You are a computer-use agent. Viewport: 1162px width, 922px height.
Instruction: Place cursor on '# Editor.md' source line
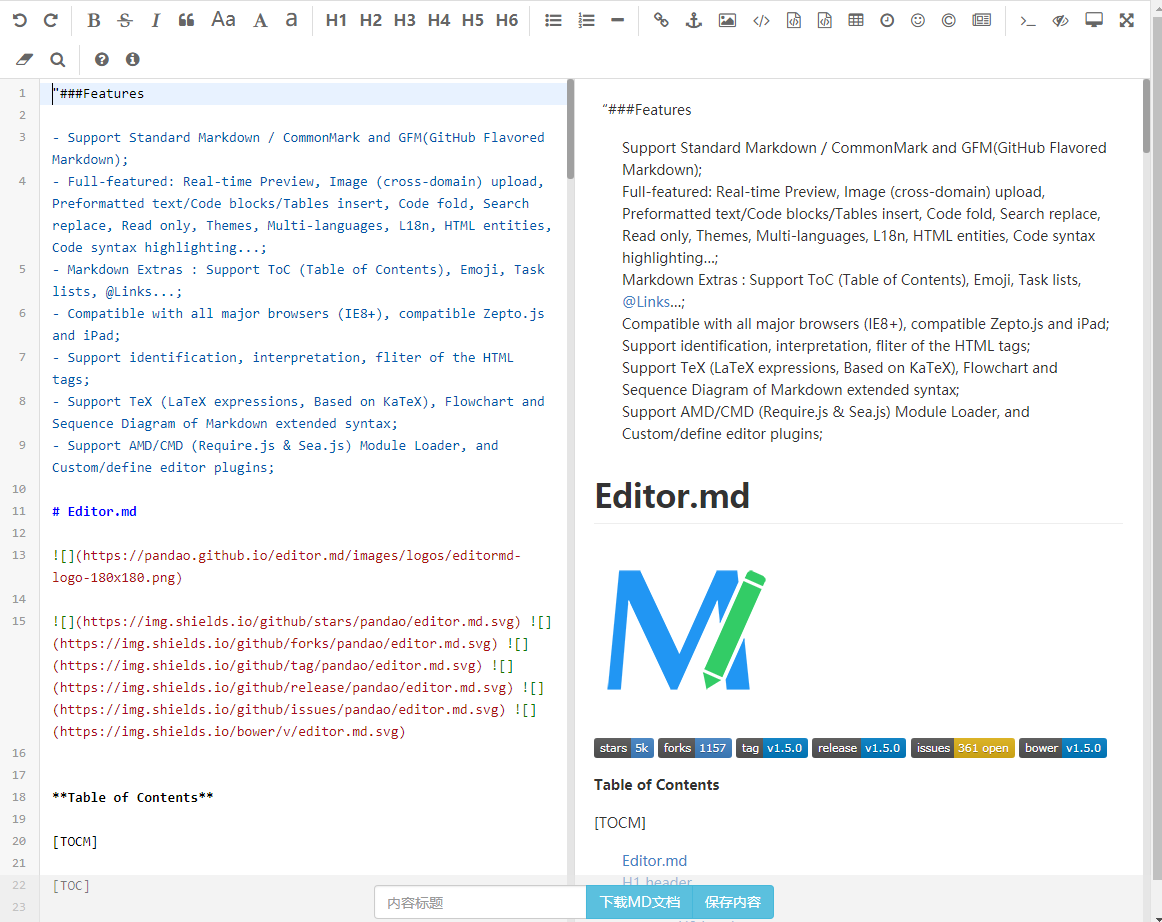point(94,511)
